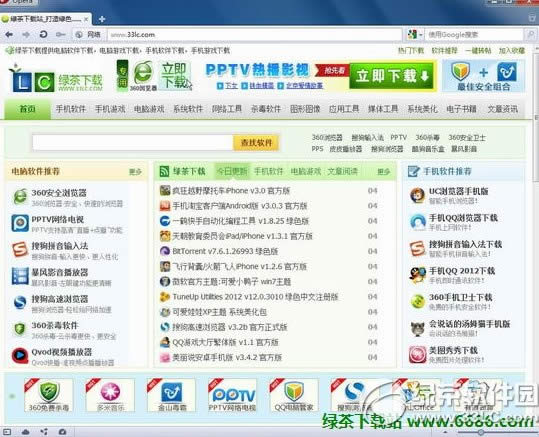
Task: Open the 最佳安全组合 banner
Action: (x=483, y=76)
